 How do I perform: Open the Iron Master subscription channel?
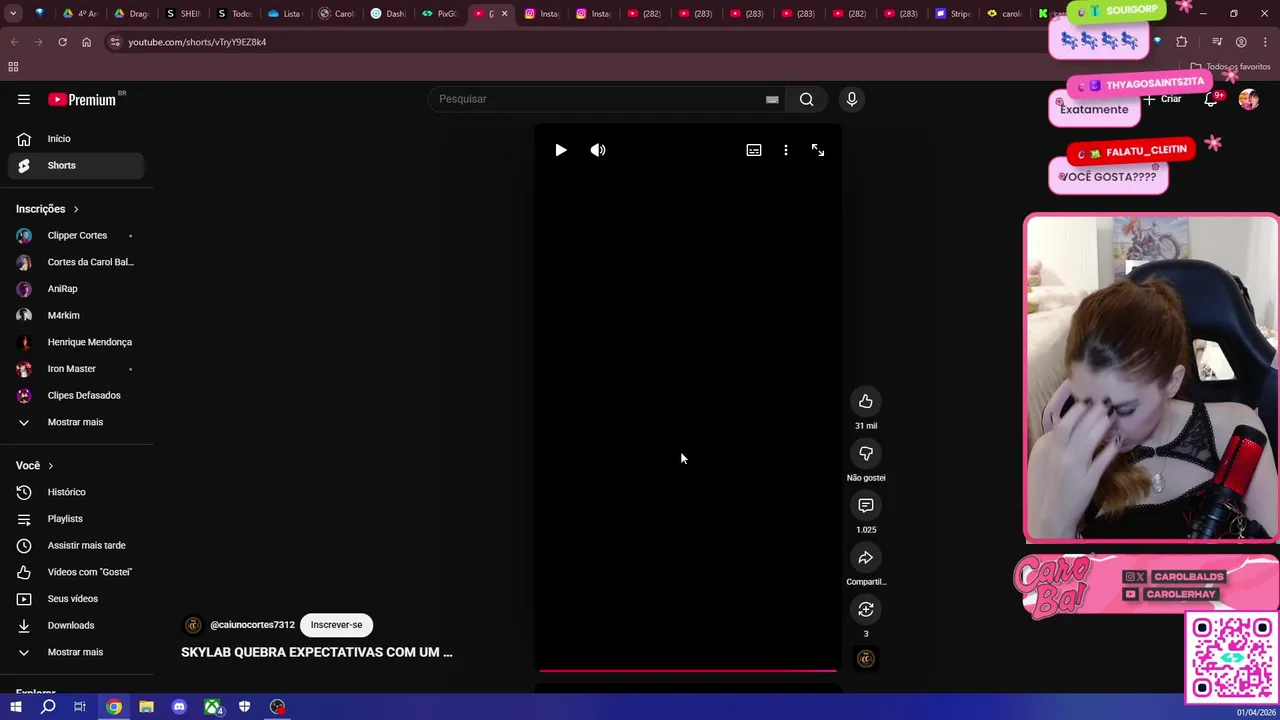[76, 369]
